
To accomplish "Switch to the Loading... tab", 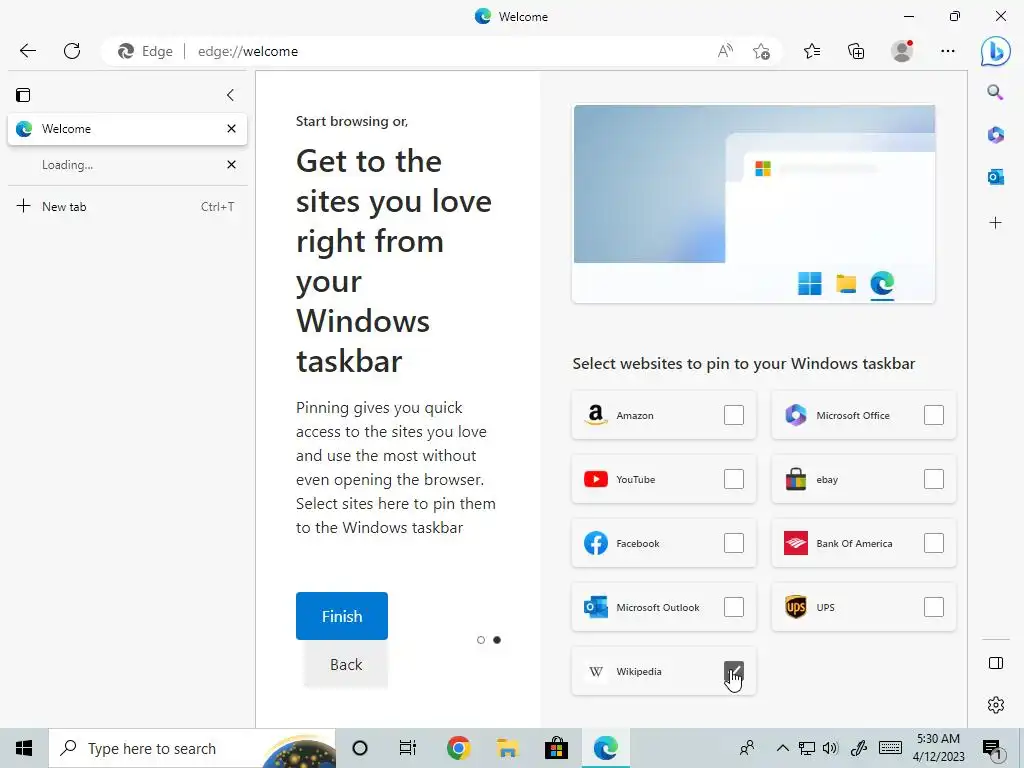I will (127, 165).
